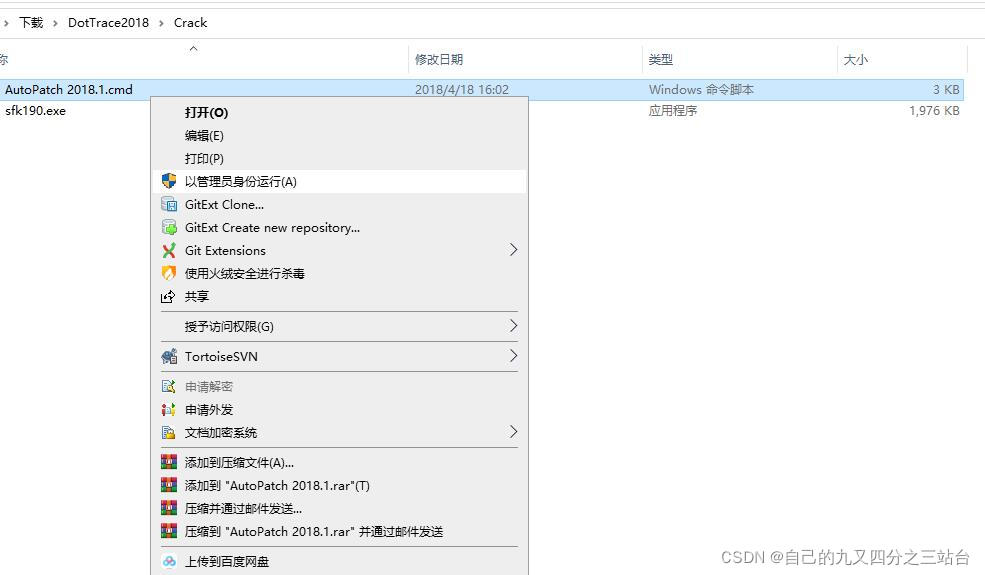
Task: Click the sort arrow above the name column
Action: click(193, 48)
